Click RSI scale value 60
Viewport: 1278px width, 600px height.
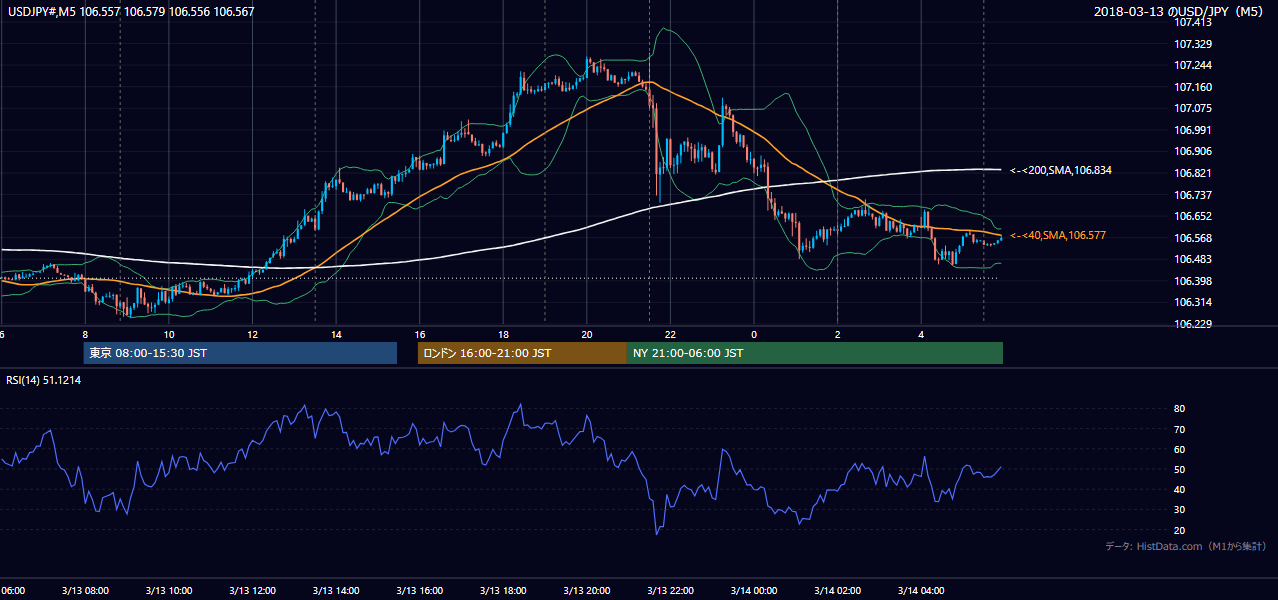pyautogui.click(x=1179, y=449)
